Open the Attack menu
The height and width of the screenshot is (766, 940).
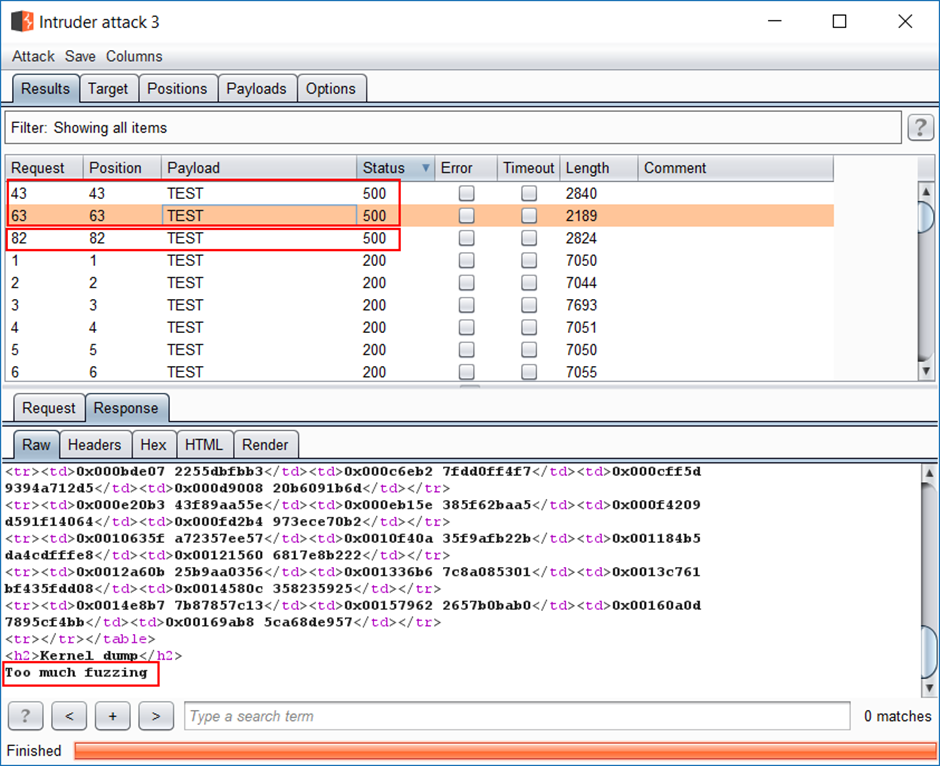pos(33,57)
